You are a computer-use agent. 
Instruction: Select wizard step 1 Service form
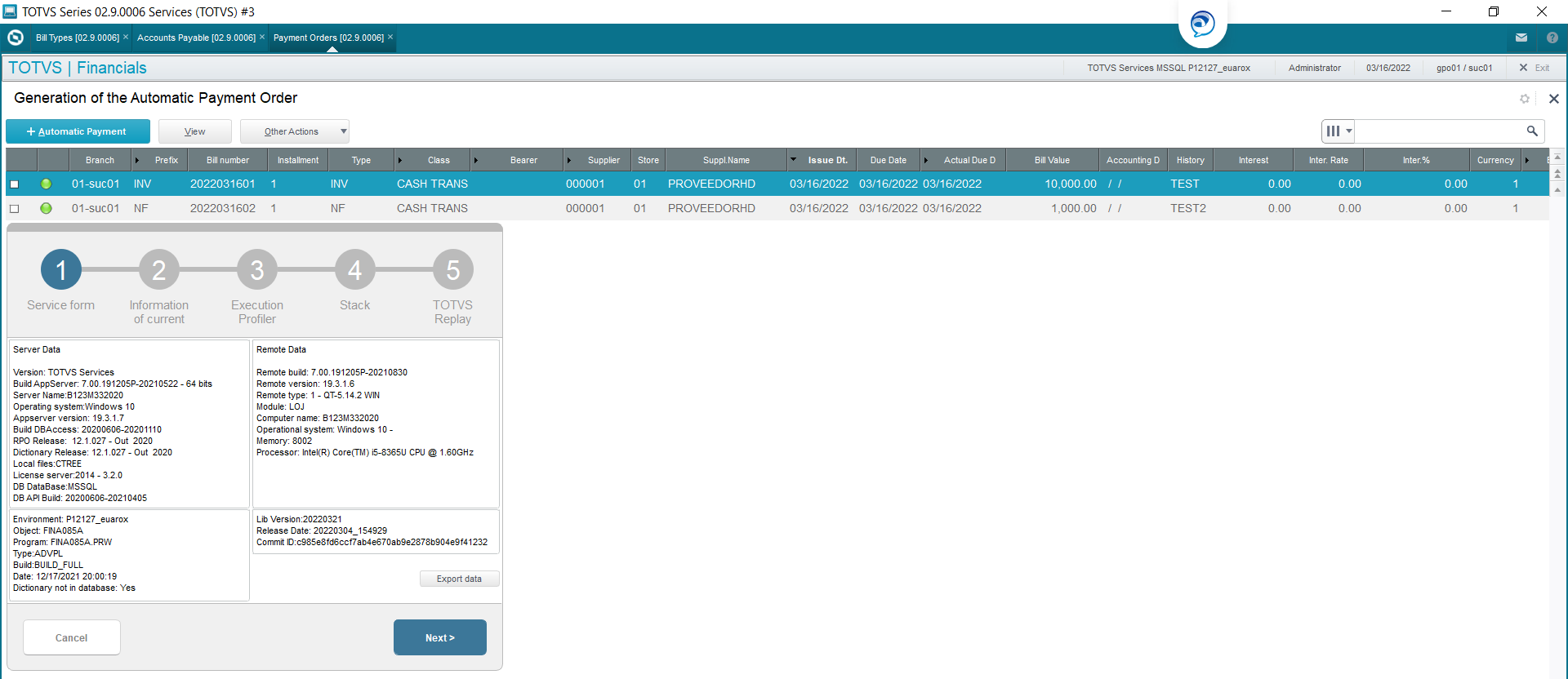(x=61, y=270)
